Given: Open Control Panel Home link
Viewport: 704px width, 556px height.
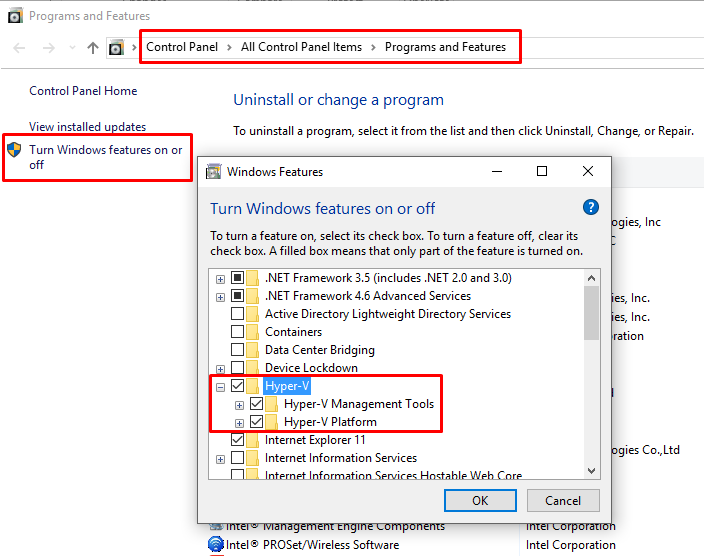Looking at the screenshot, I should click(x=83, y=91).
